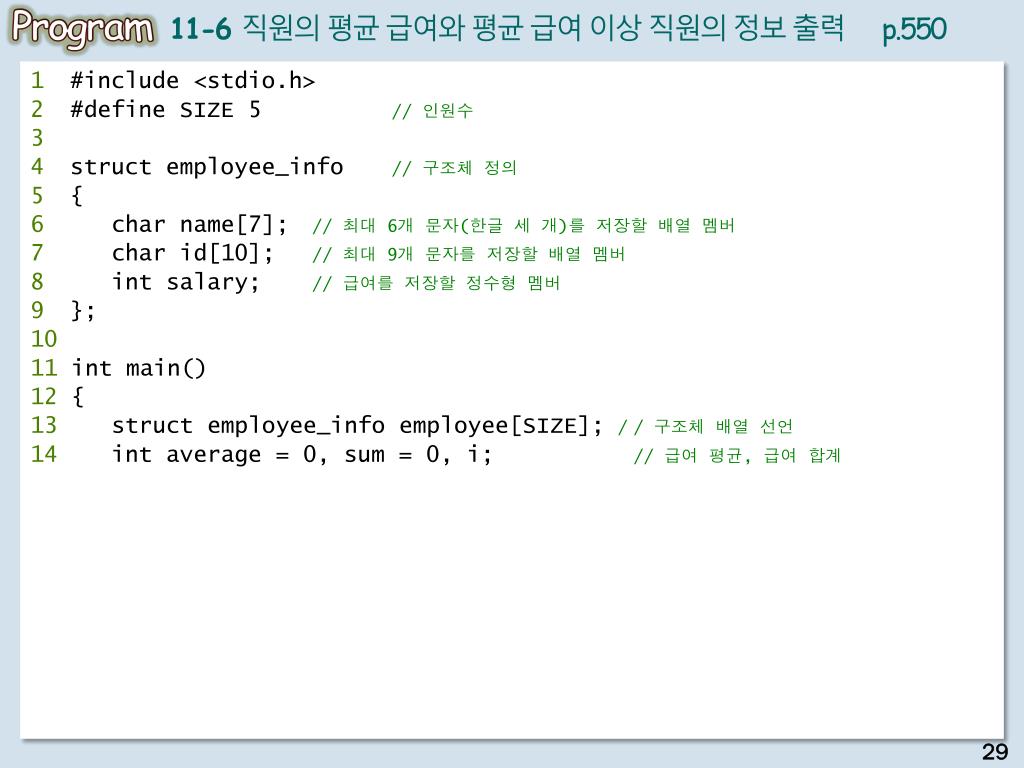Click the opening brace on line 5
The height and width of the screenshot is (768, 1024).
(x=77, y=195)
